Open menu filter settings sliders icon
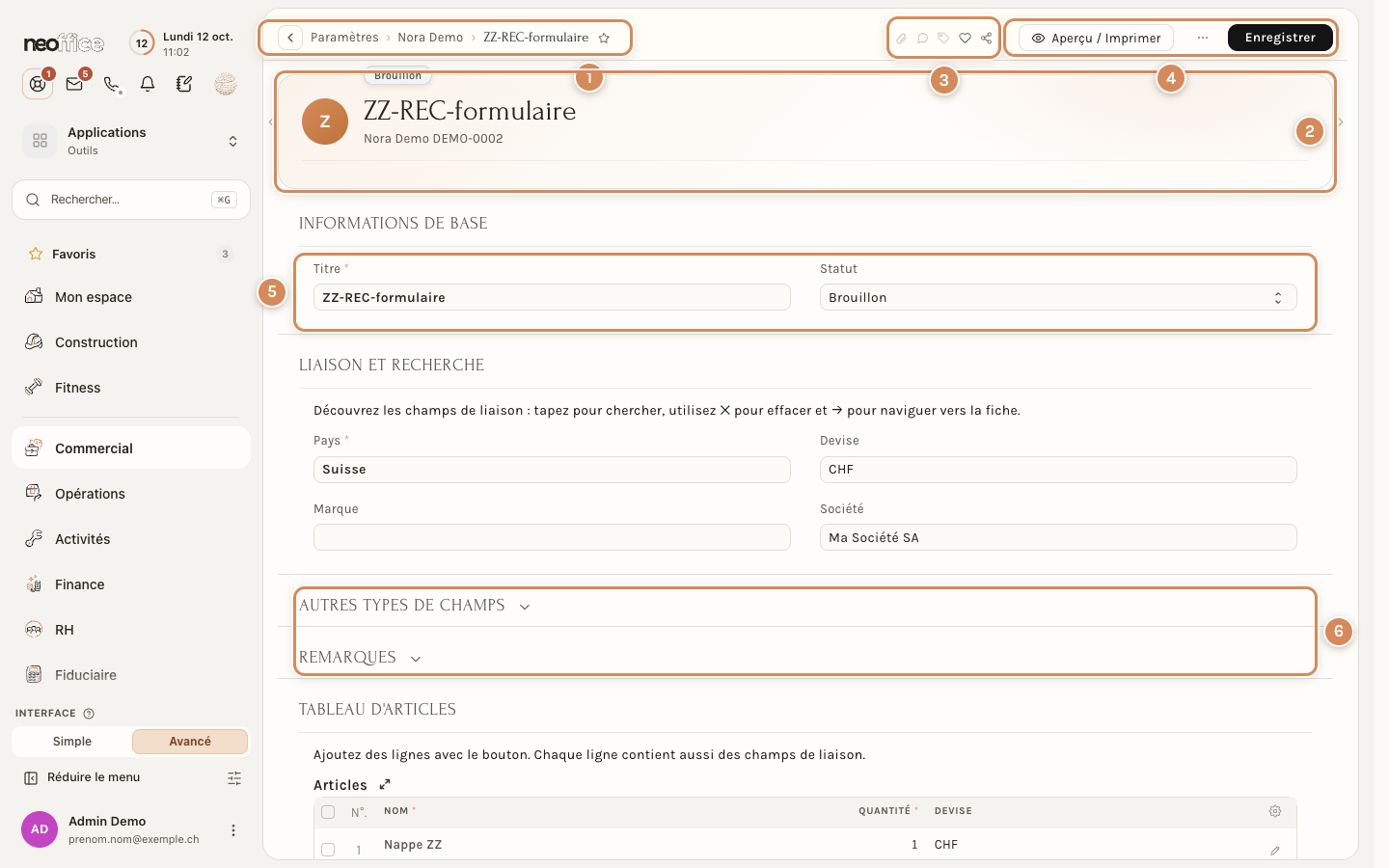Viewport: 1389px width, 868px height. click(234, 777)
